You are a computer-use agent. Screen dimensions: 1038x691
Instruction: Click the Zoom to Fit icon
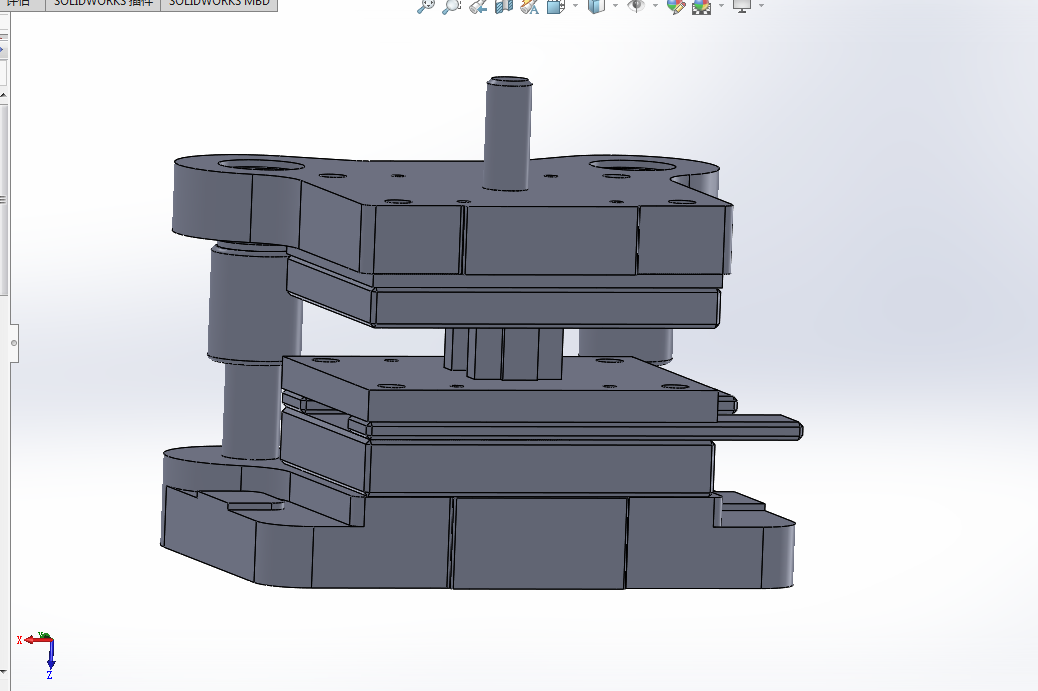point(426,6)
